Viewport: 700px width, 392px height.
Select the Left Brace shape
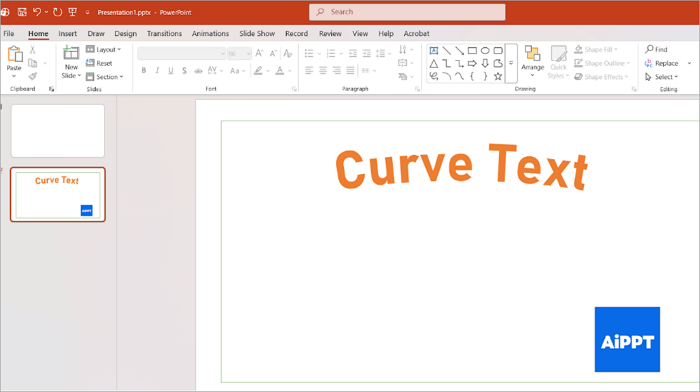pos(472,76)
